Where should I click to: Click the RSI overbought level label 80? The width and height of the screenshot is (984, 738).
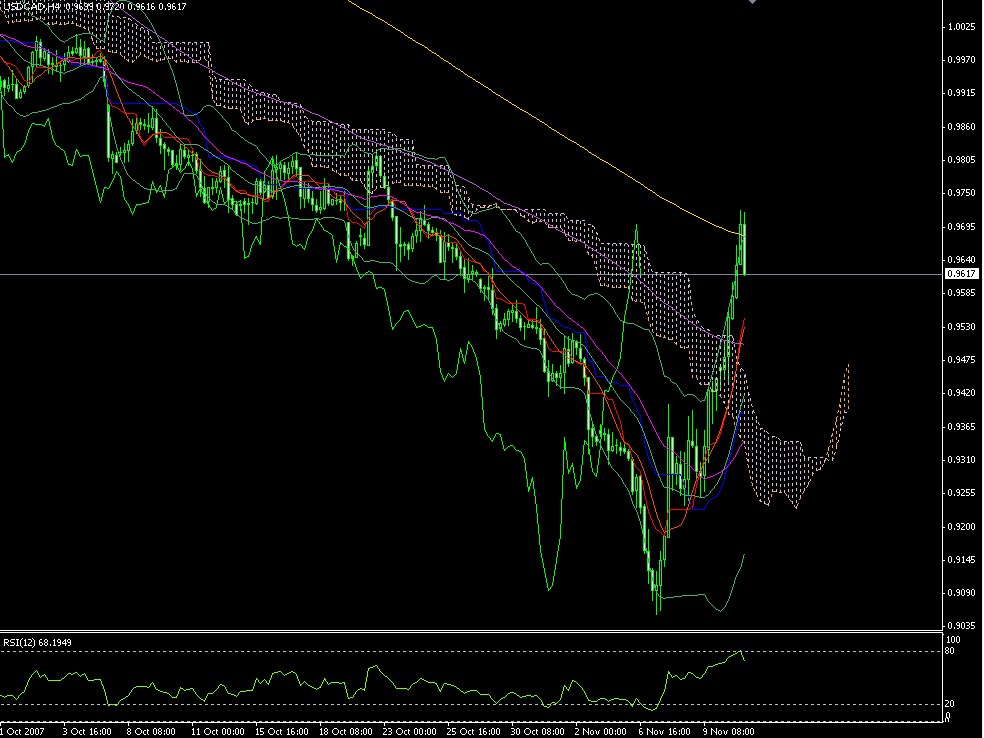[950, 651]
